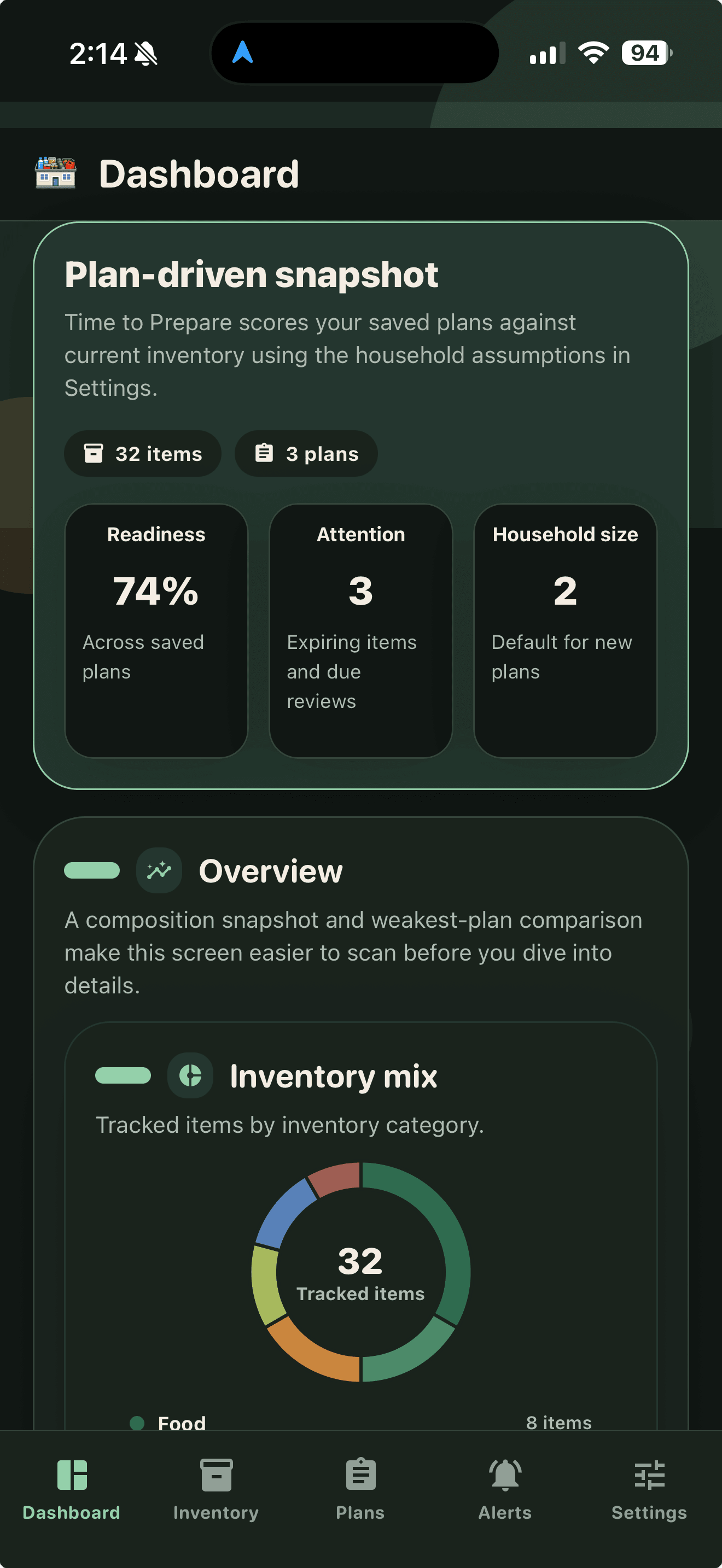Screen dimensions: 722x1568
Task: Click the Inventory mix pie-chart icon
Action: point(190,1076)
